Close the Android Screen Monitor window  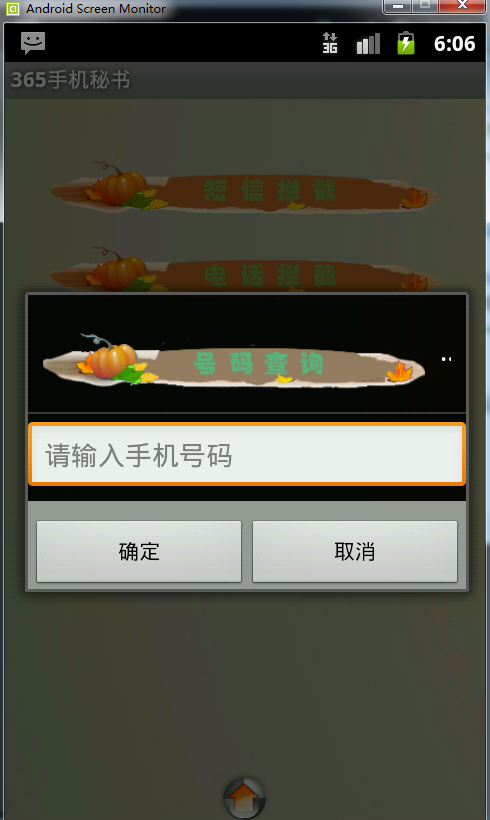click(x=462, y=6)
